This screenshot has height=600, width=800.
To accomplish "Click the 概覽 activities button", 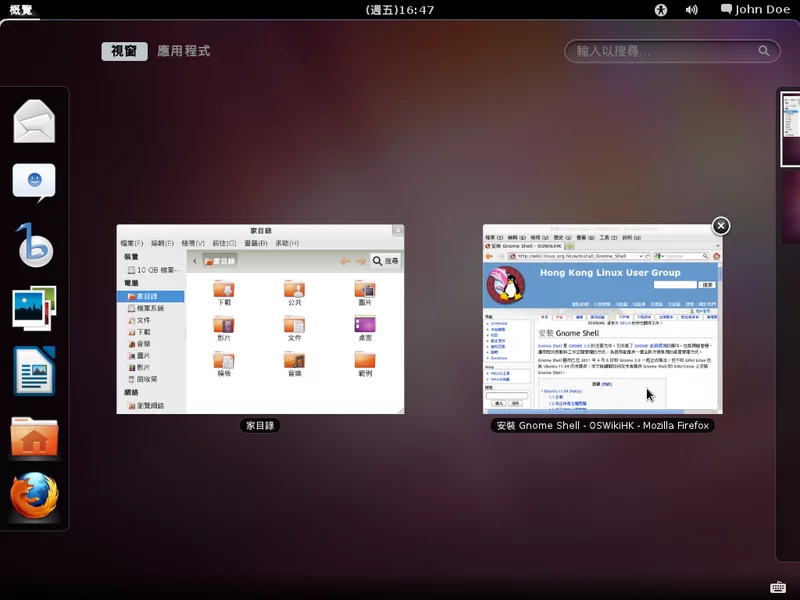I will [20, 10].
